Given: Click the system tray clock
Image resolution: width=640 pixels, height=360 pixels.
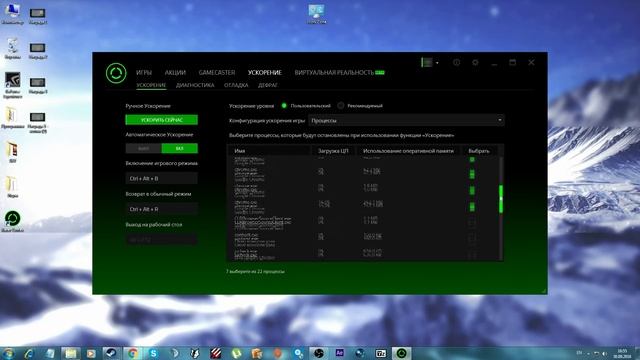Looking at the screenshot, I should [622, 353].
